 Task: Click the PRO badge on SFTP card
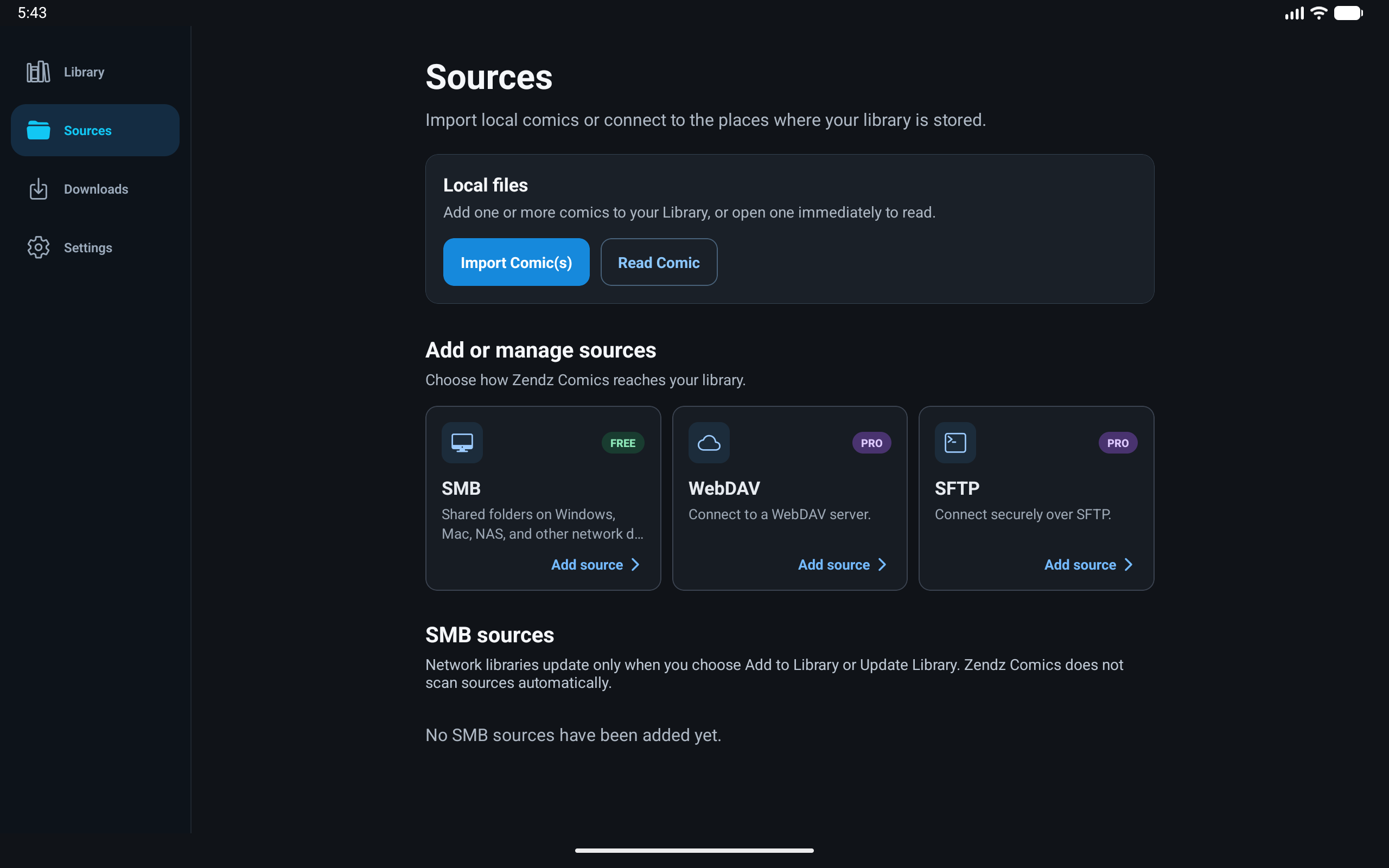click(1118, 443)
